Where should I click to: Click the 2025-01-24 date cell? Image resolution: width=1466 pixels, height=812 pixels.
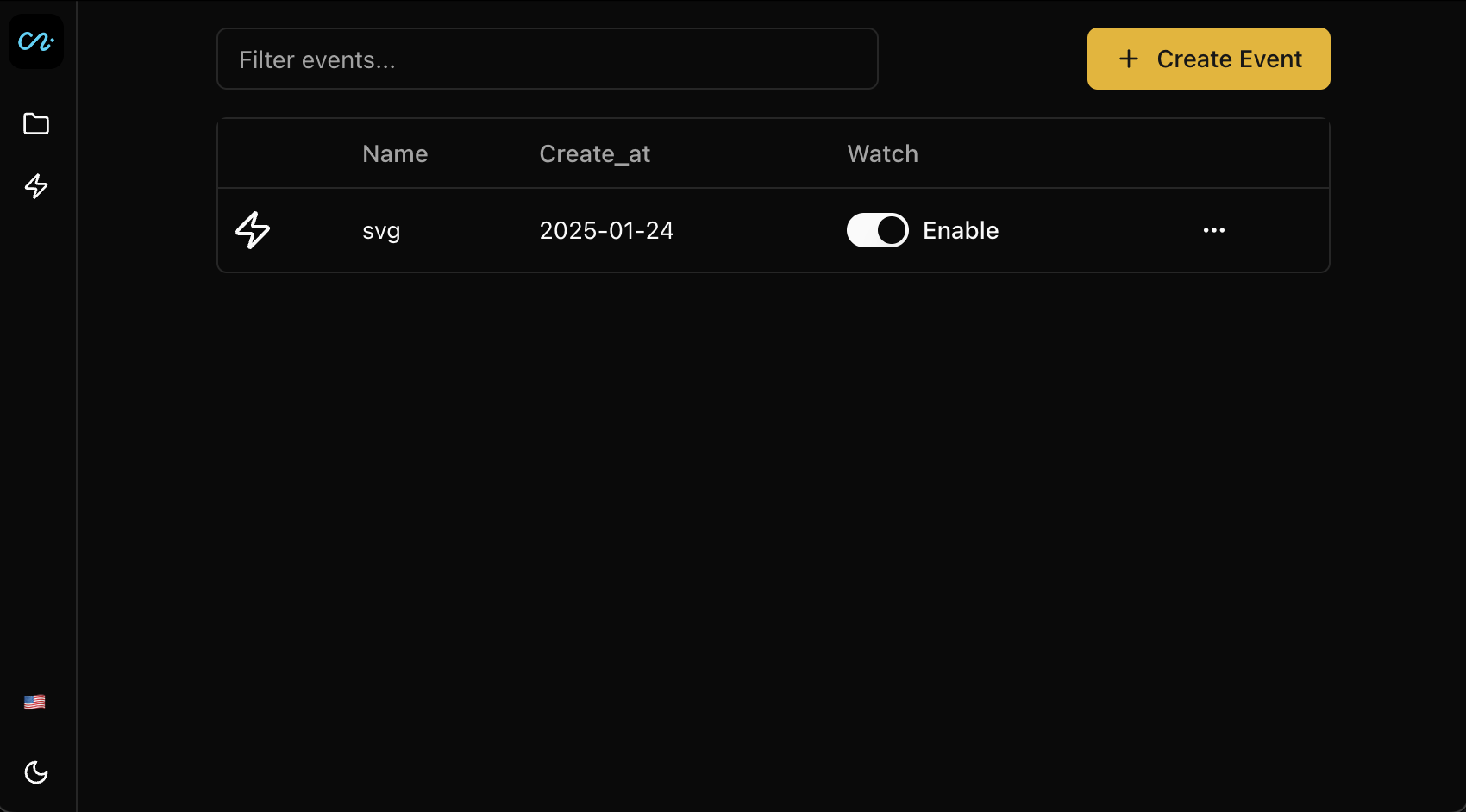pos(606,230)
